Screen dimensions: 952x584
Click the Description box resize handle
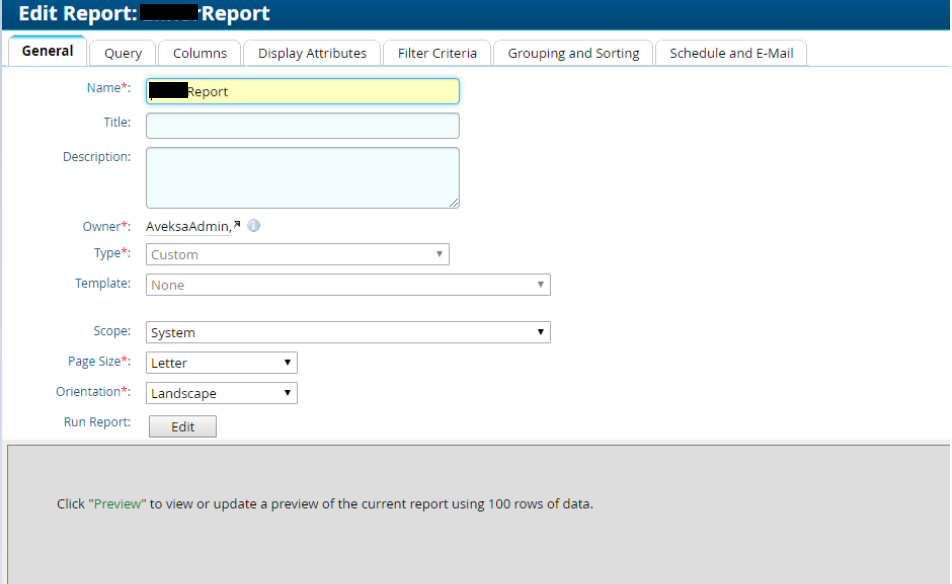pyautogui.click(x=454, y=203)
